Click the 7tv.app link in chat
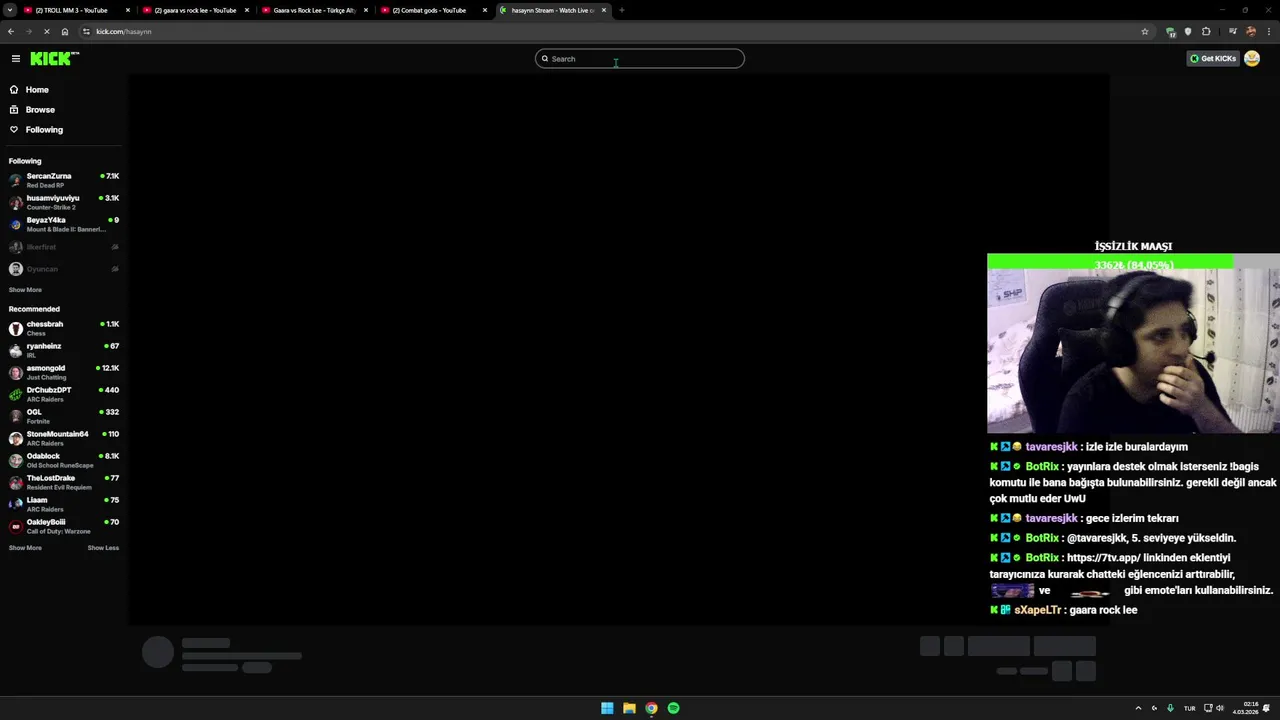1280x720 pixels. (x=1103, y=558)
